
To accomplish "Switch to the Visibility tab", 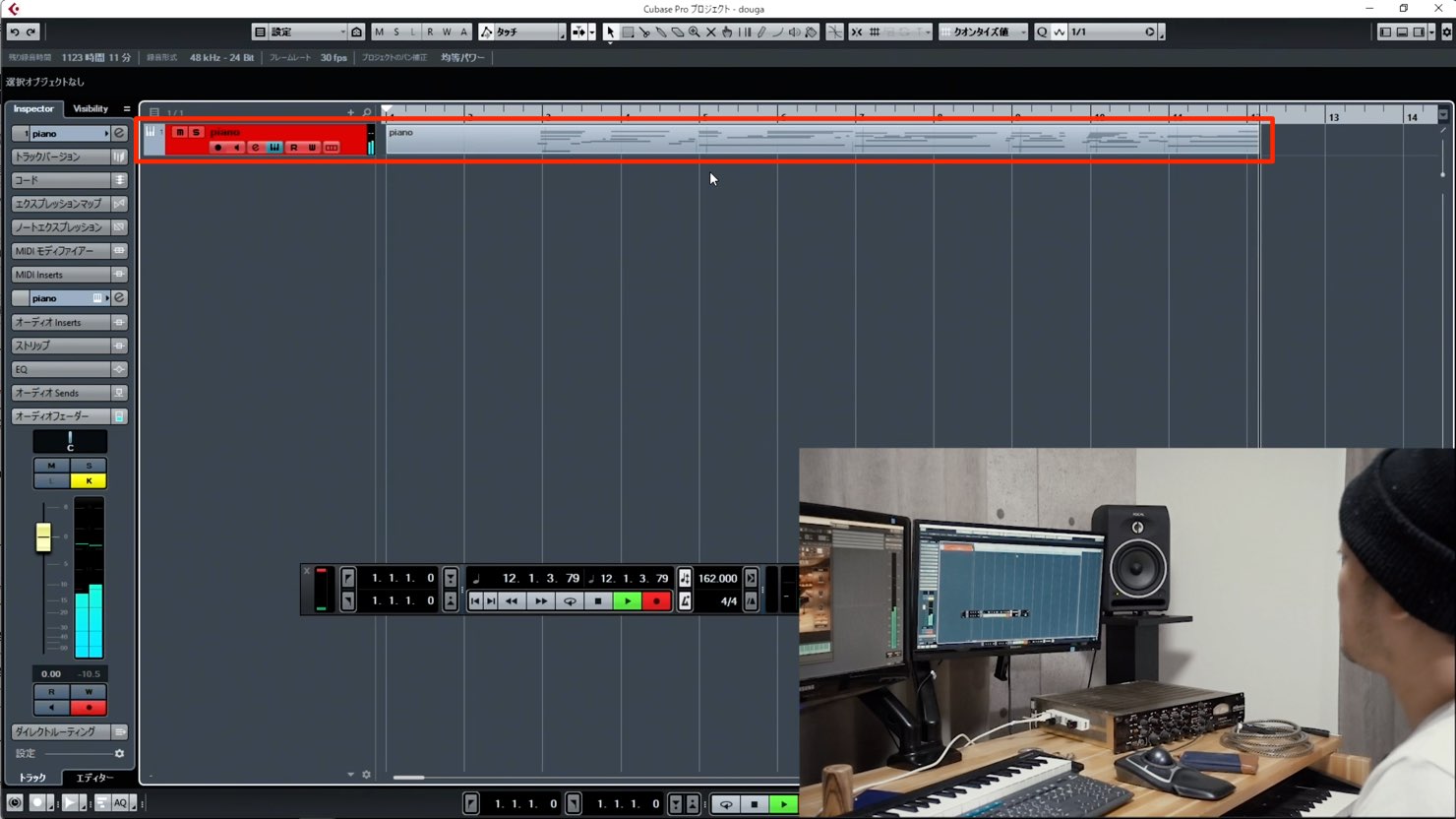I will [91, 109].
